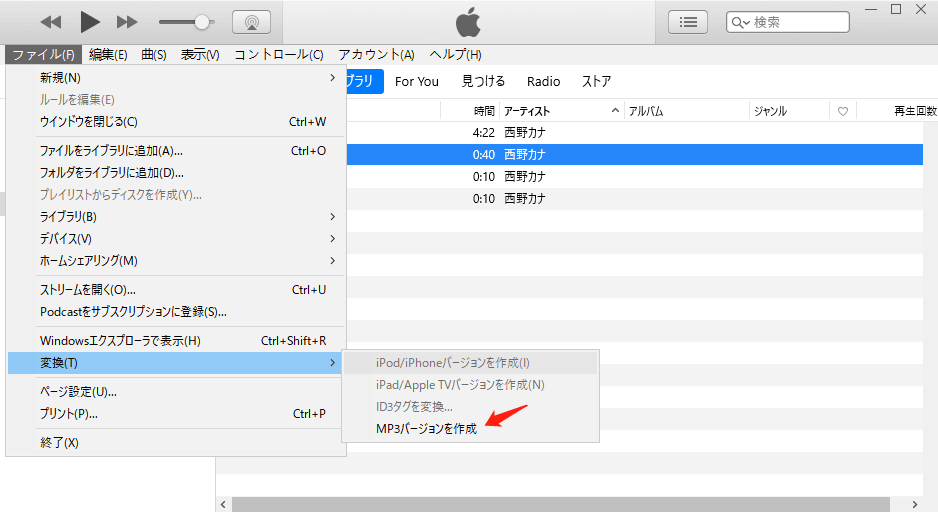Select Podcastをサブスクリプションに登録(S)...
Image resolution: width=938 pixels, height=512 pixels.
(x=176, y=312)
